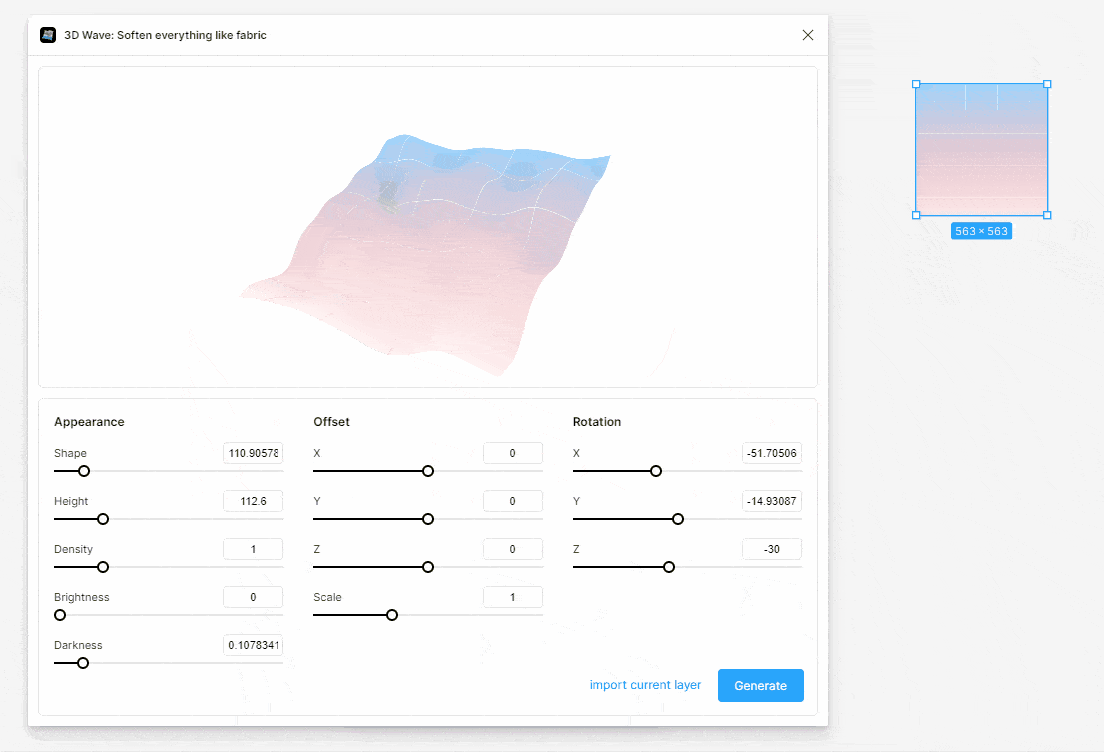1104x752 pixels.
Task: Click the Darkness slider handle
Action: (83, 663)
